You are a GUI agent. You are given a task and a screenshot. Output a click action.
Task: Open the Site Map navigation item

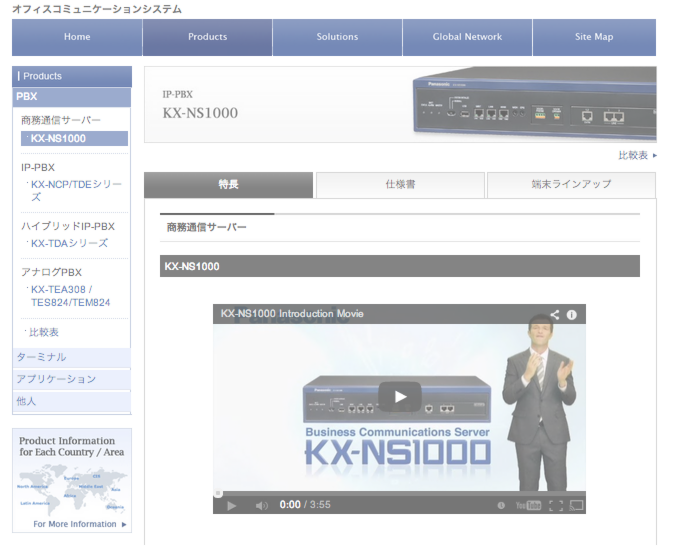coord(594,37)
